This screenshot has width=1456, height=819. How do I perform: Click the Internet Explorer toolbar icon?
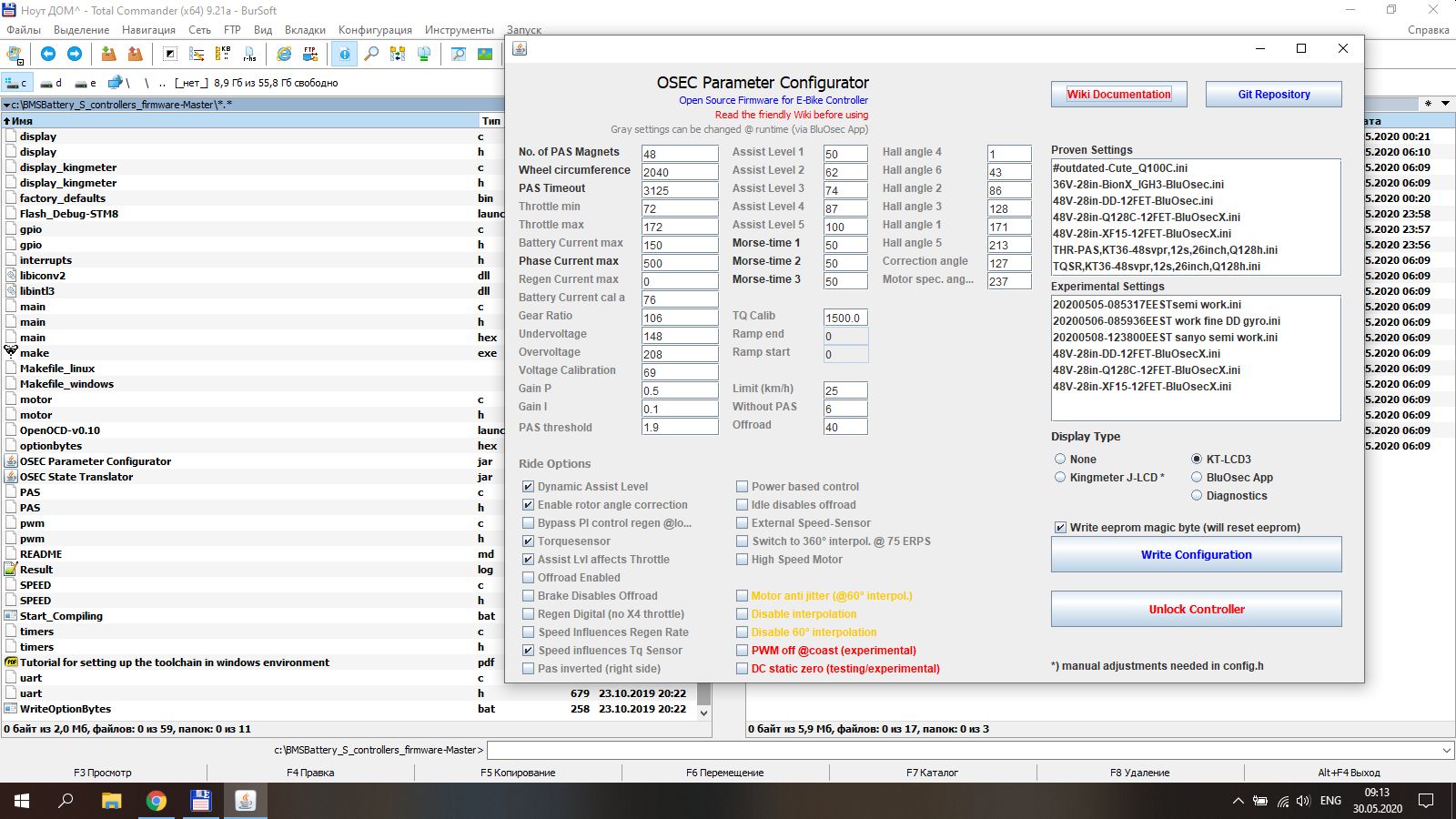pyautogui.click(x=284, y=55)
